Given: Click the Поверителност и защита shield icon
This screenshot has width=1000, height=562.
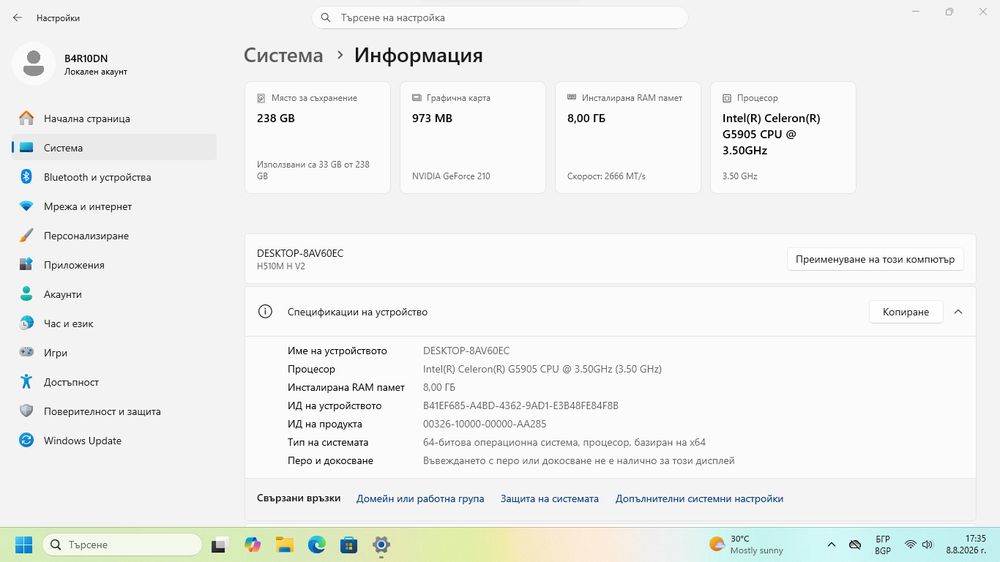Looking at the screenshot, I should click(26, 411).
